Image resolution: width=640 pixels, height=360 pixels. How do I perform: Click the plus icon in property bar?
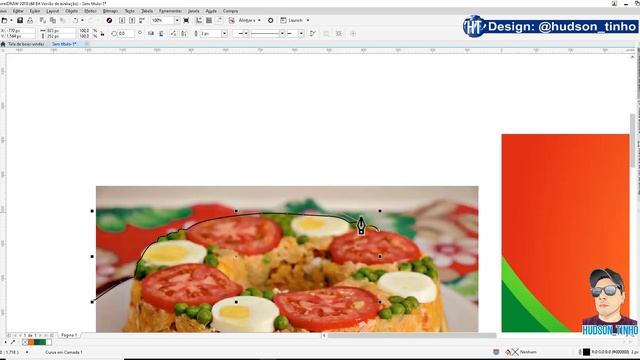point(353,33)
